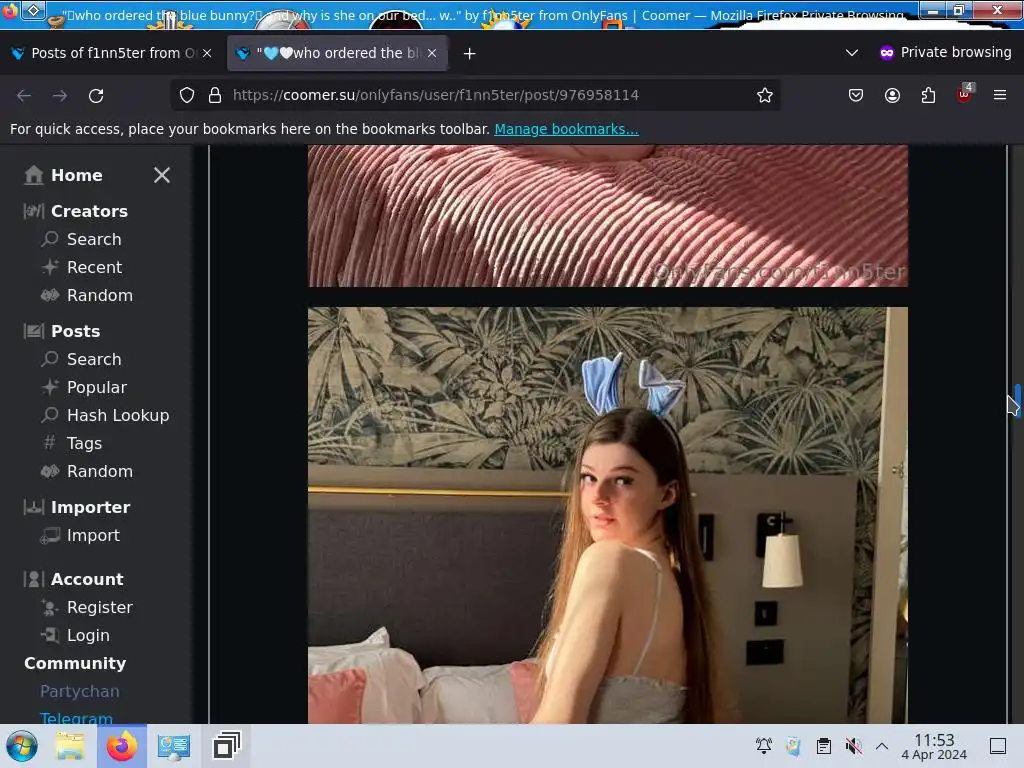Open the Firefox account icon

(892, 95)
